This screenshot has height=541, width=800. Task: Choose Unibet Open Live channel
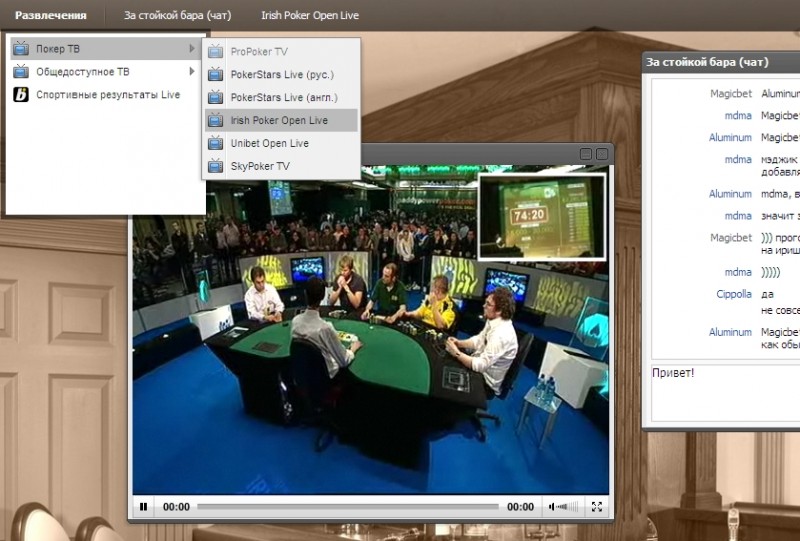click(x=281, y=143)
